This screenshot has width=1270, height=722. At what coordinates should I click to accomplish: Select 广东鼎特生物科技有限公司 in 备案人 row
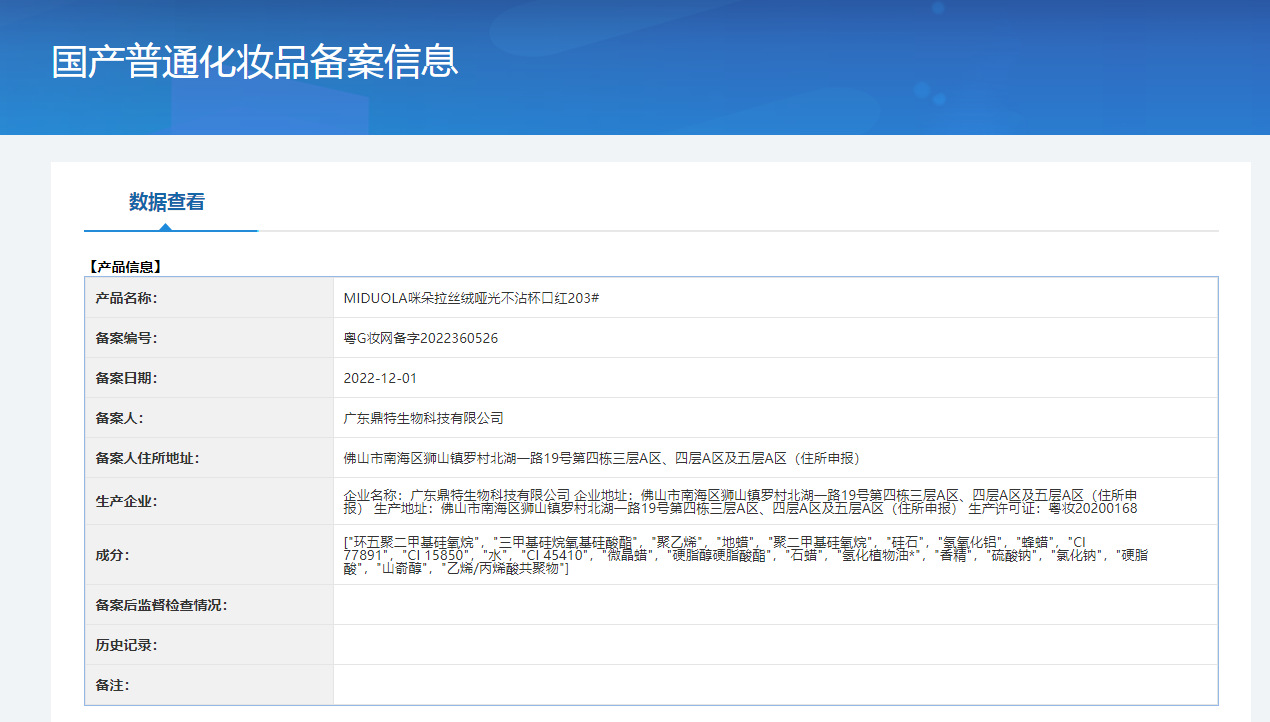(x=423, y=418)
